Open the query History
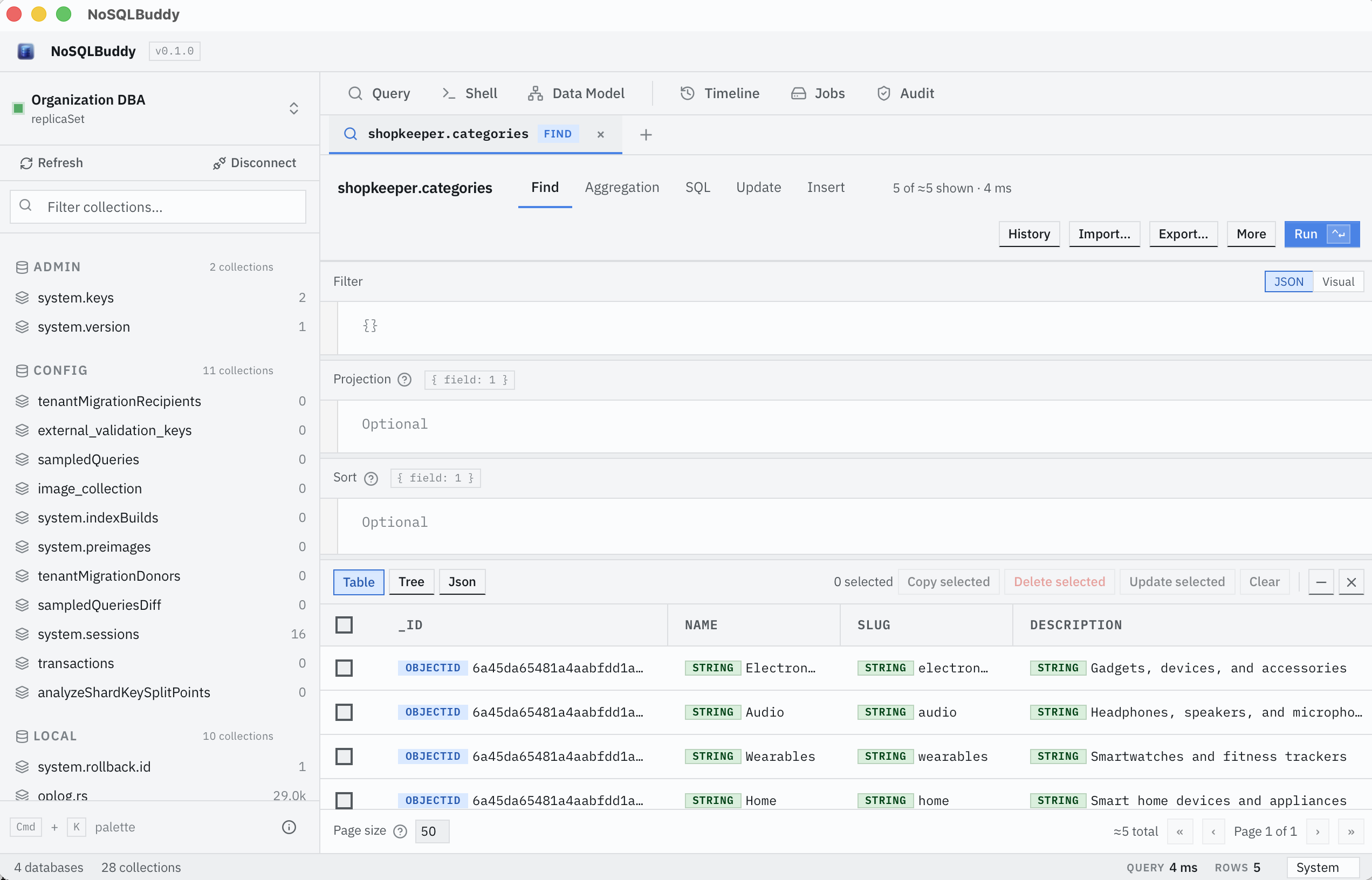This screenshot has height=880, width=1372. click(1029, 233)
